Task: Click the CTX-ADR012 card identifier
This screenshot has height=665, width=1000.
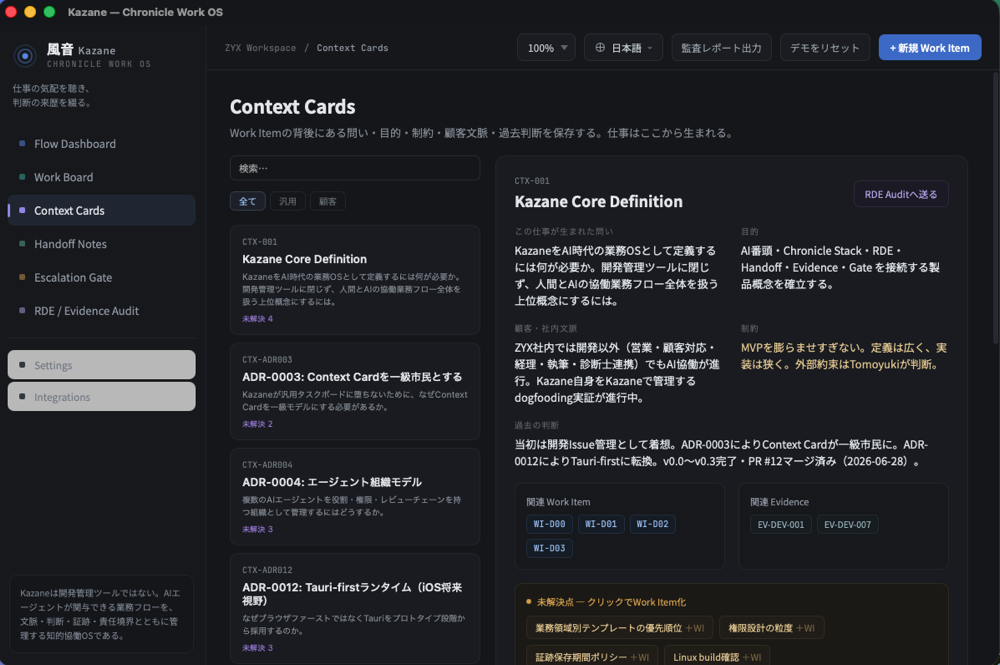Action: coord(267,570)
